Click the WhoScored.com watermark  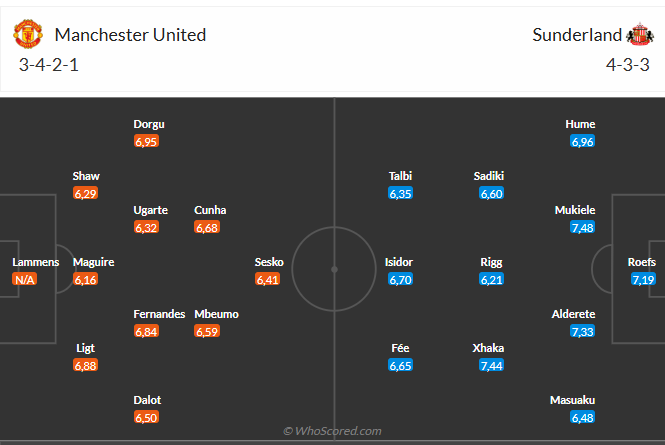(x=332, y=431)
